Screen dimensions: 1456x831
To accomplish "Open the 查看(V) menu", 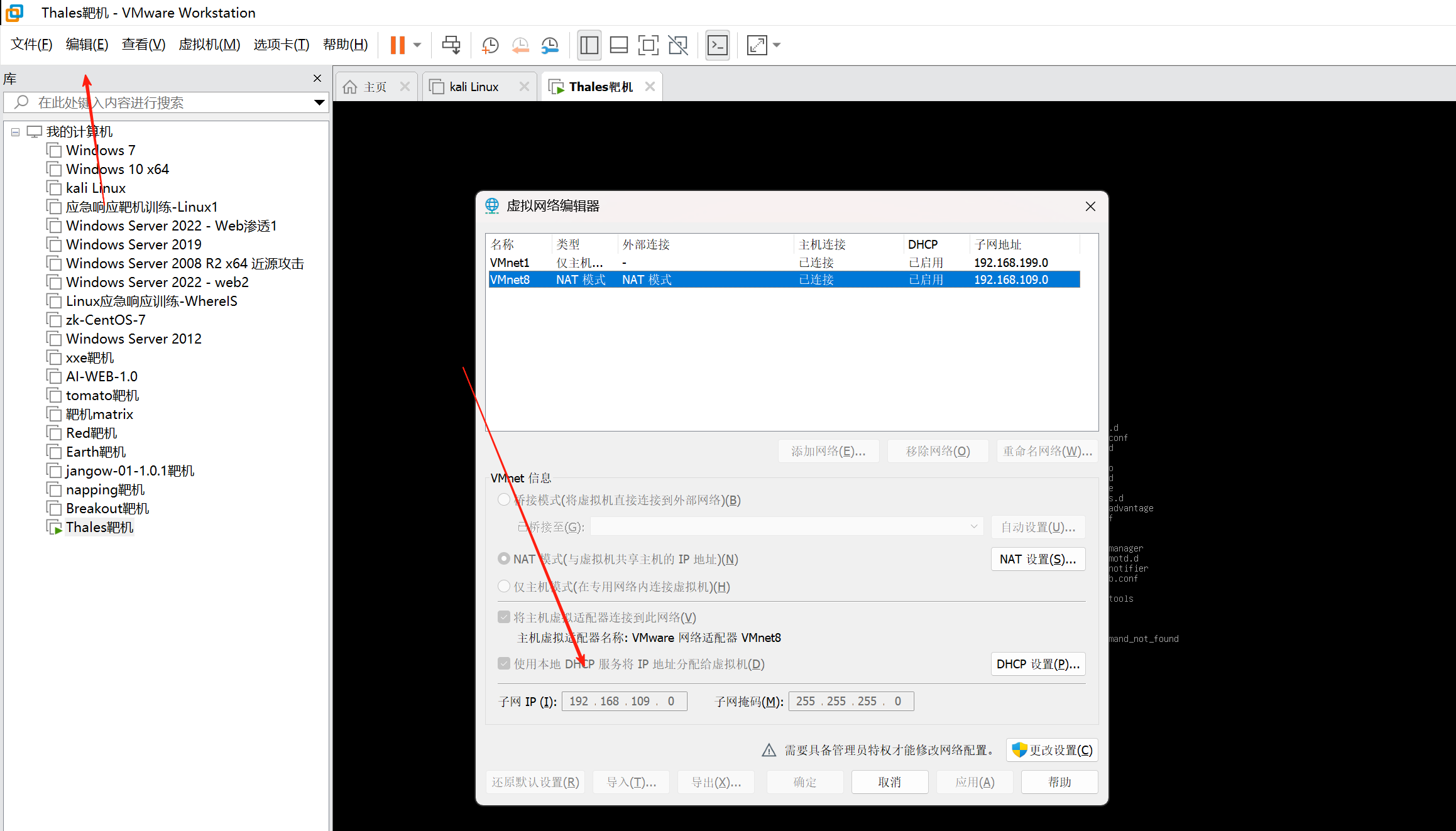I will click(143, 45).
